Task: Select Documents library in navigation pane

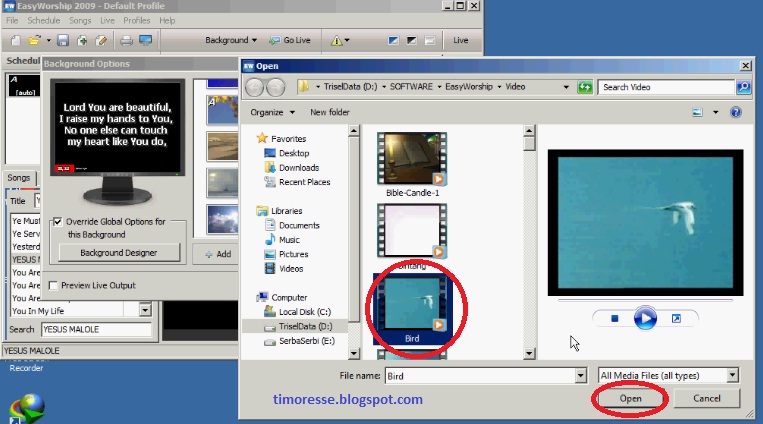Action: click(299, 225)
